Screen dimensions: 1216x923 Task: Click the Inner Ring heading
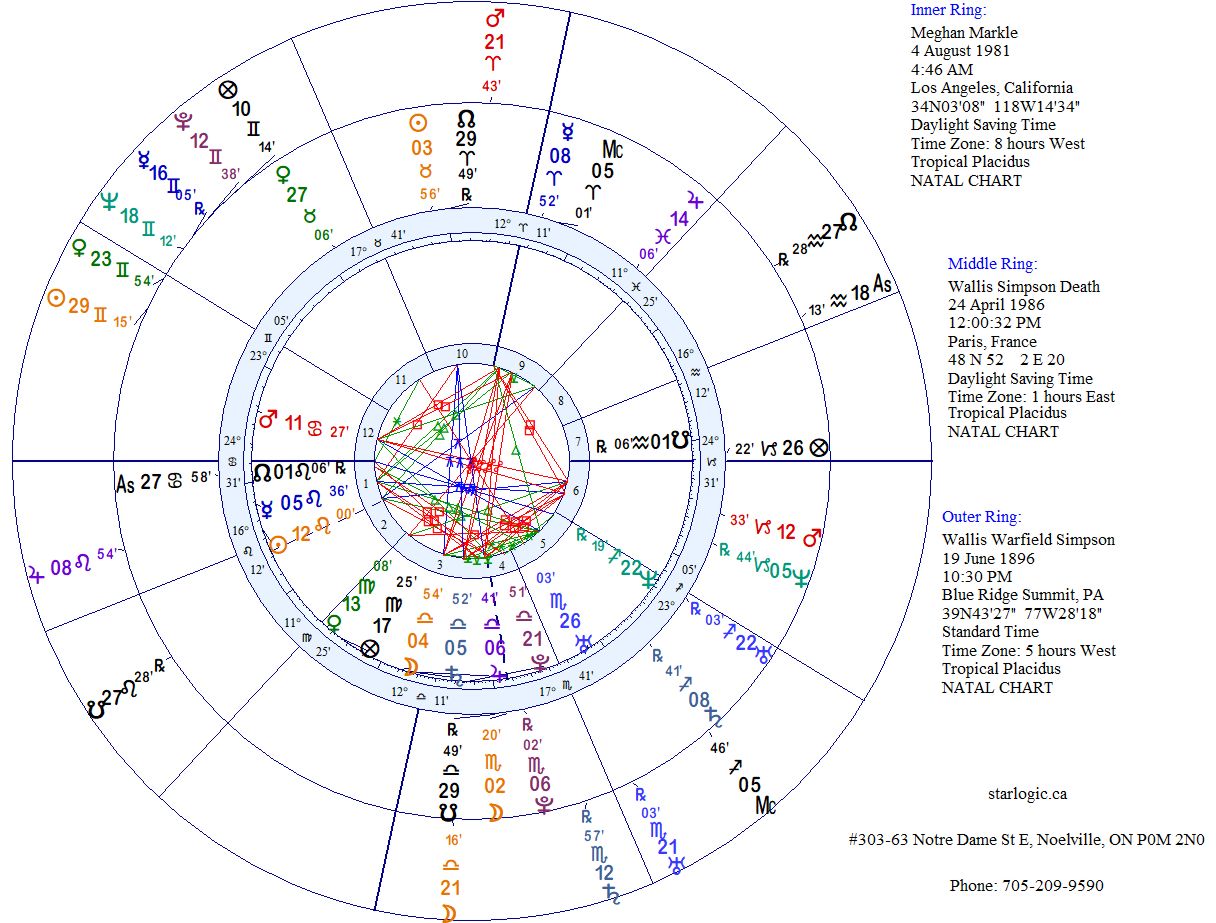(x=948, y=10)
